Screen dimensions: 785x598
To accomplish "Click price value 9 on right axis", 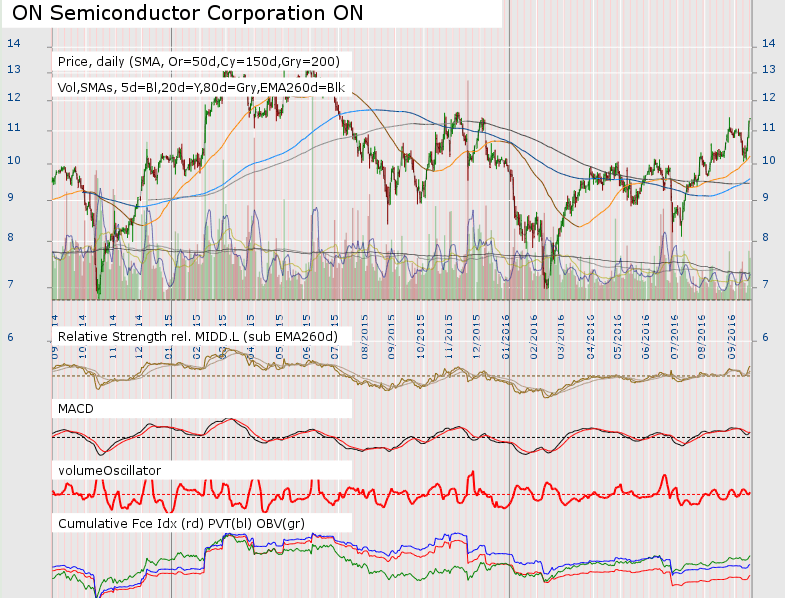I will tap(765, 197).
